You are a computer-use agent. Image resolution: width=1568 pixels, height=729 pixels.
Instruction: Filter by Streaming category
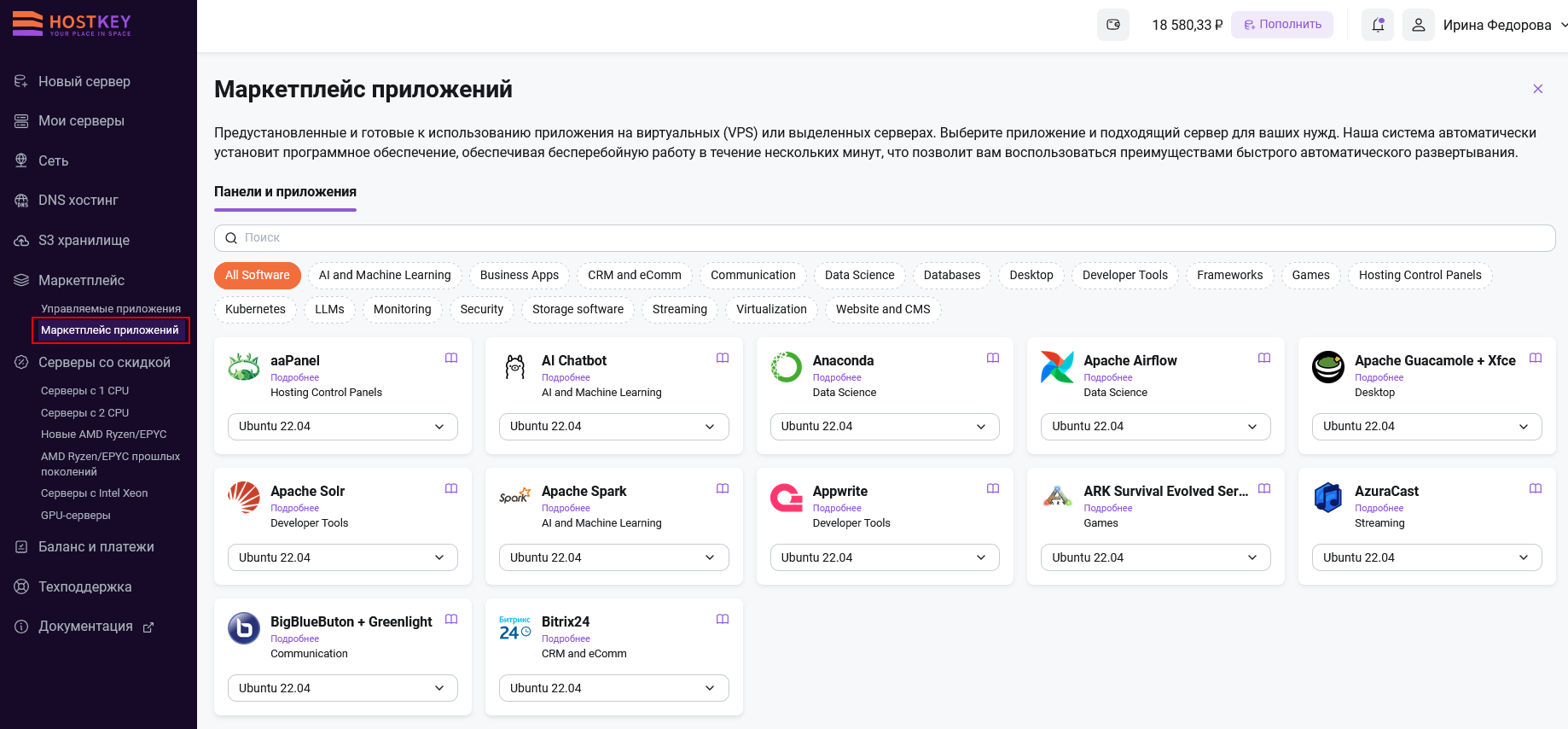click(x=680, y=309)
